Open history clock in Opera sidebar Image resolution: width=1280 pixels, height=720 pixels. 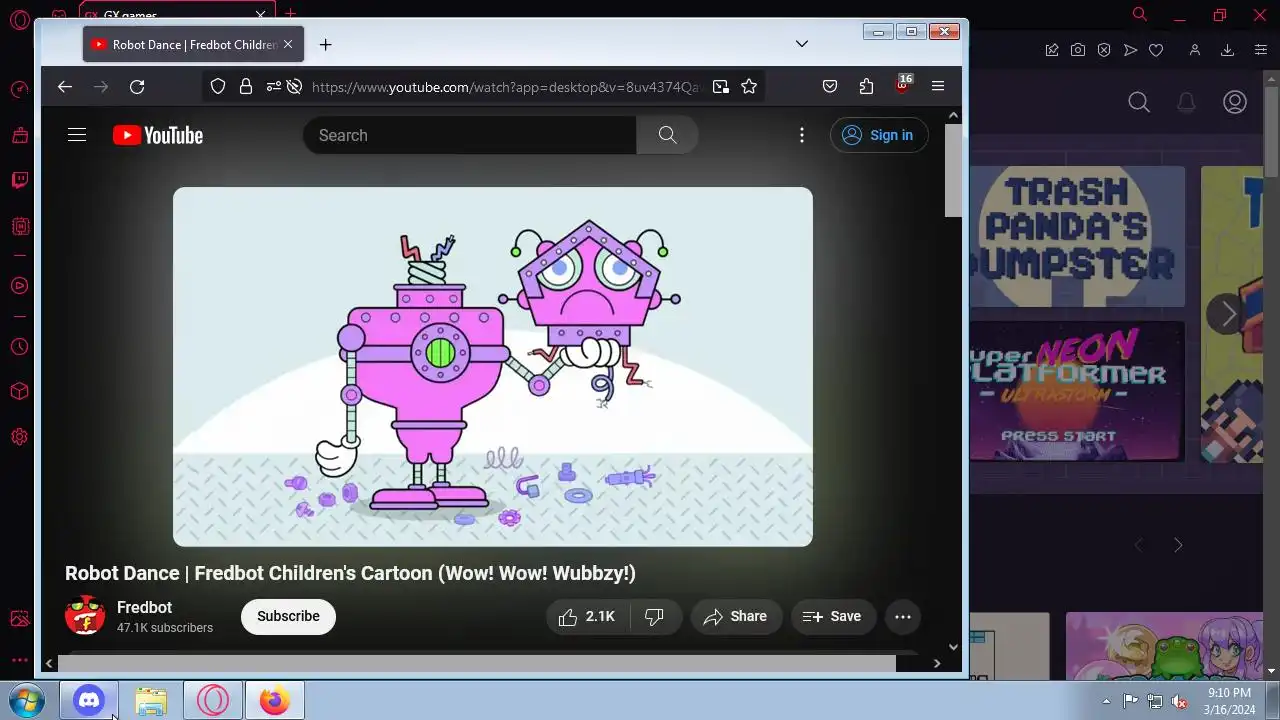pyautogui.click(x=19, y=347)
